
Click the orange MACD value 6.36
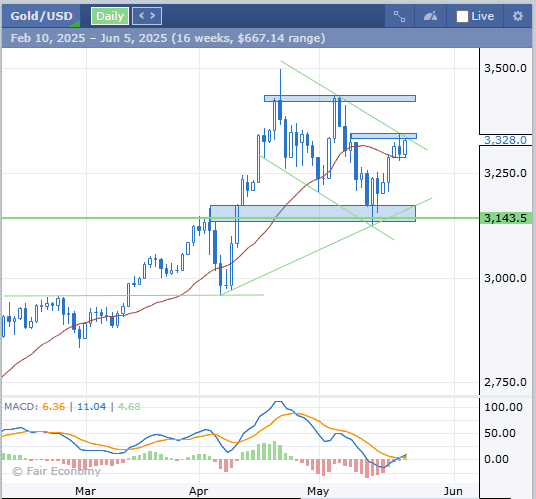pyautogui.click(x=54, y=406)
